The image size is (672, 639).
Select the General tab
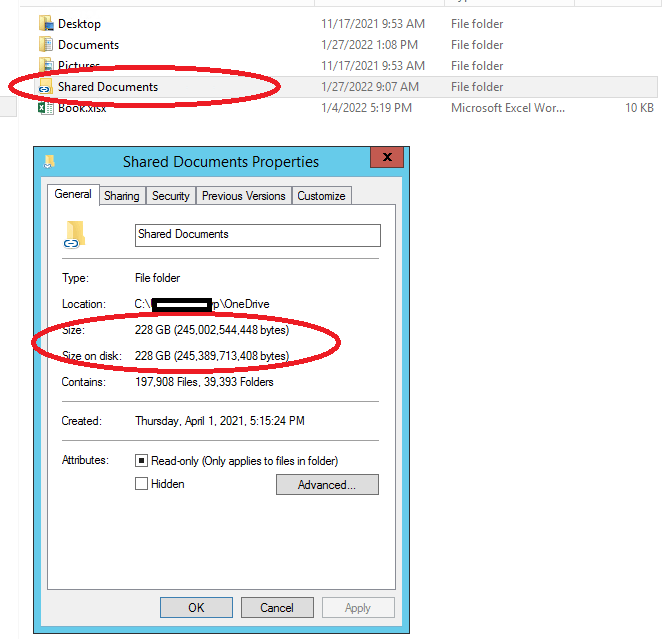pyautogui.click(x=73, y=194)
